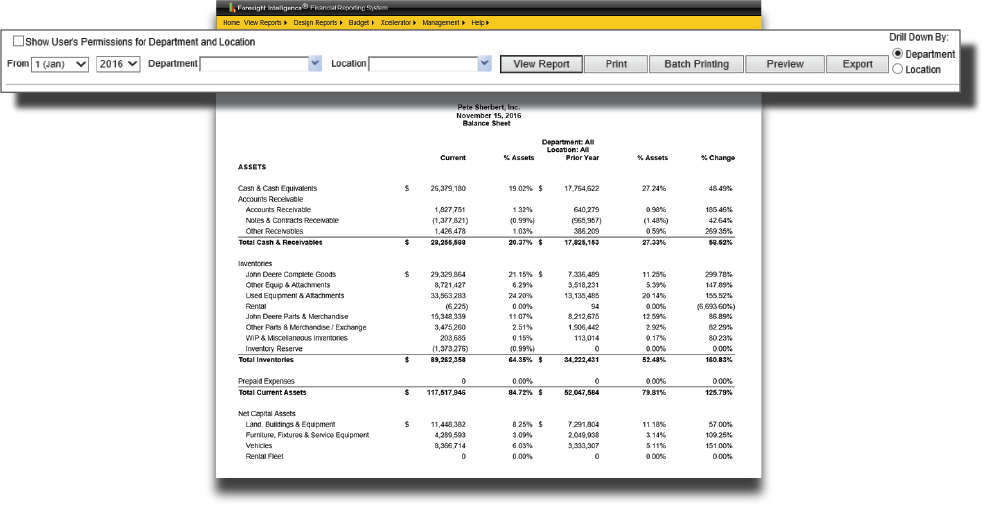Viewport: 985px width, 509px height.
Task: Open the Xcellerator menu
Action: coord(398,23)
